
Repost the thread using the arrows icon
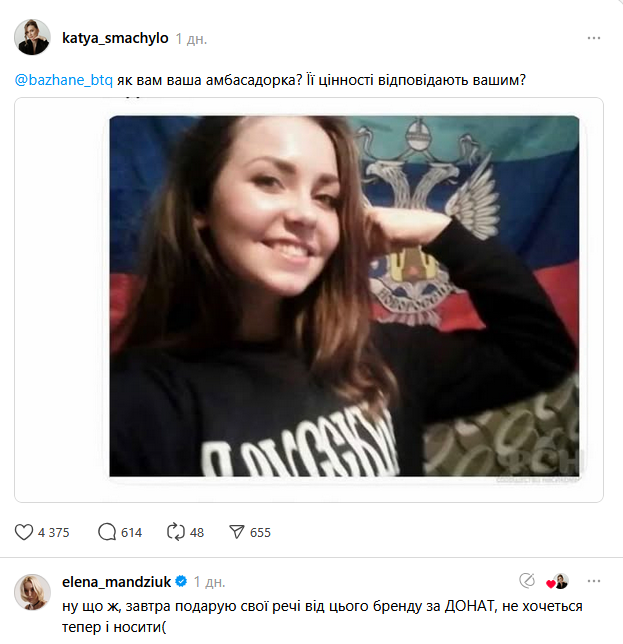[x=176, y=532]
